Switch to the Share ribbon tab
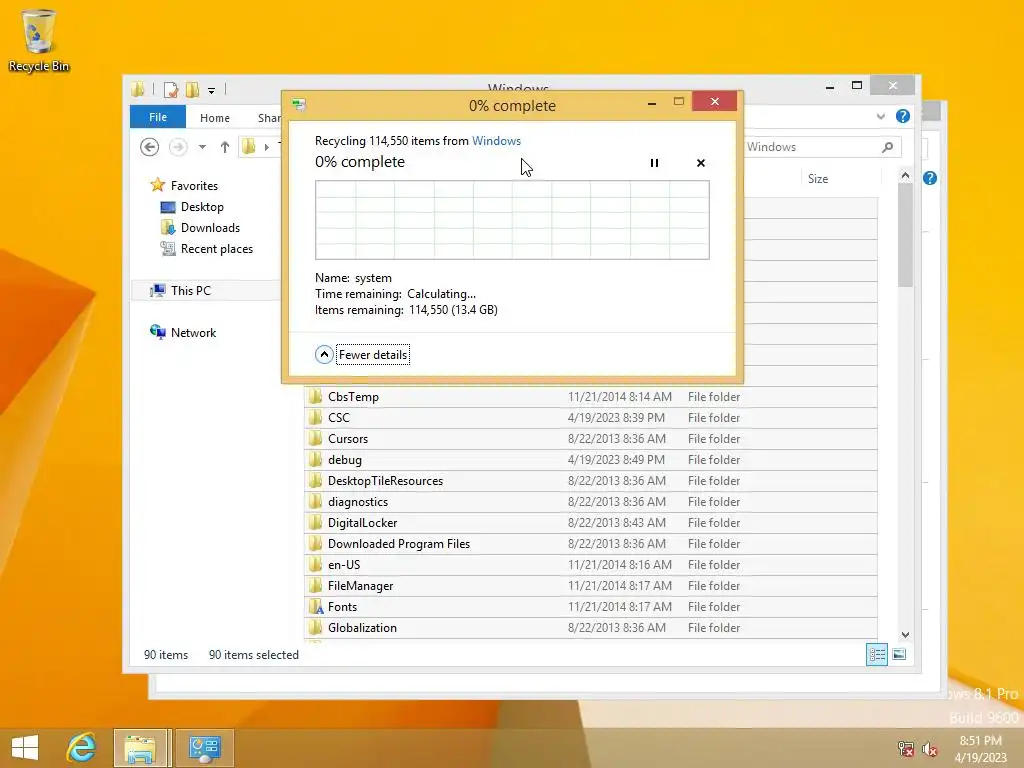1024x768 pixels. tap(268, 118)
